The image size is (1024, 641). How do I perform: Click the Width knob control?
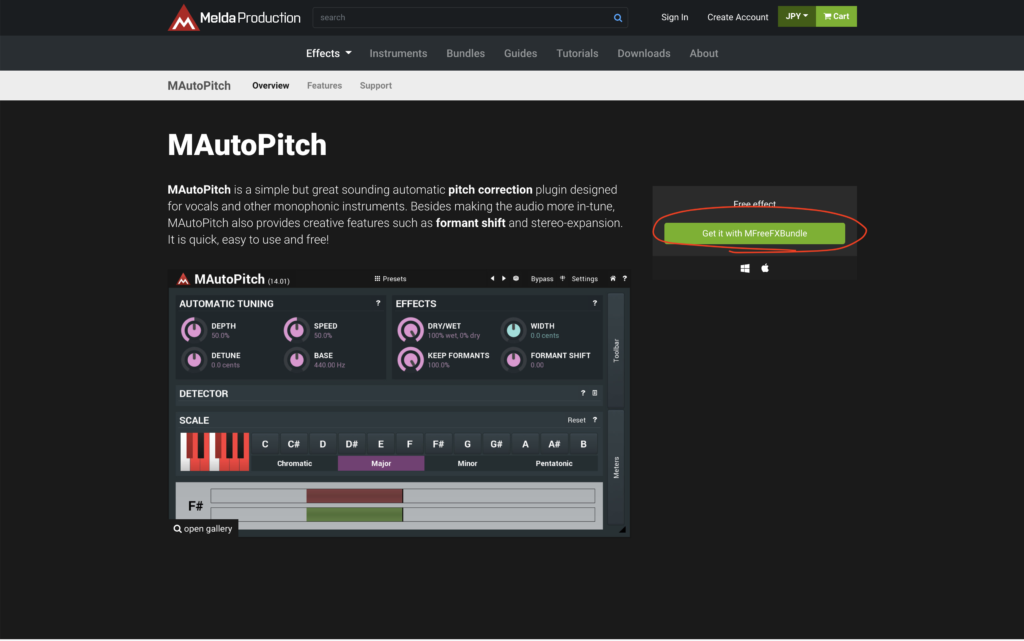point(513,330)
